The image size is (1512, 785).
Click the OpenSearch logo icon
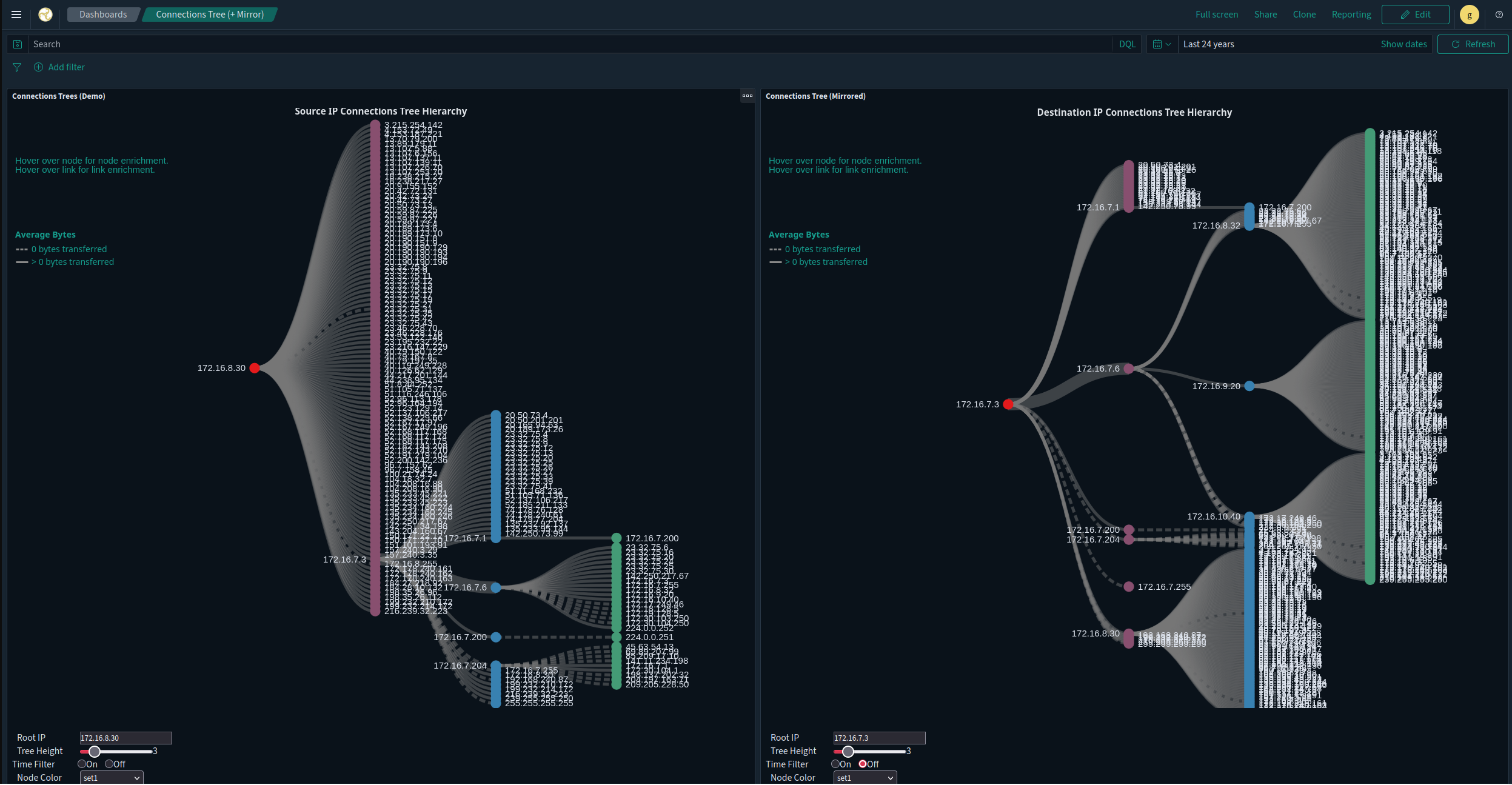[45, 15]
